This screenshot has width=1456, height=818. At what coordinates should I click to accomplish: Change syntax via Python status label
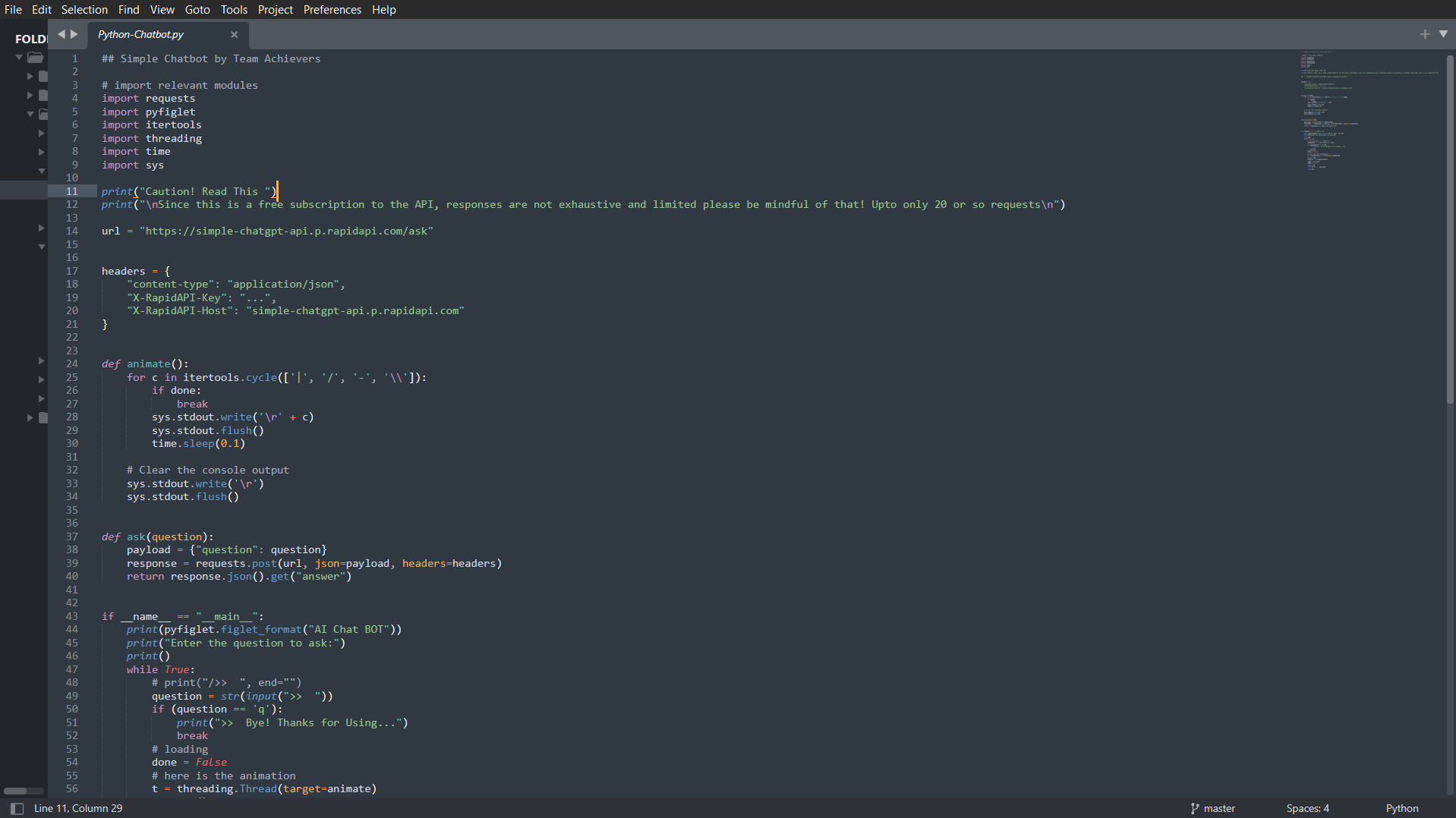point(1401,808)
